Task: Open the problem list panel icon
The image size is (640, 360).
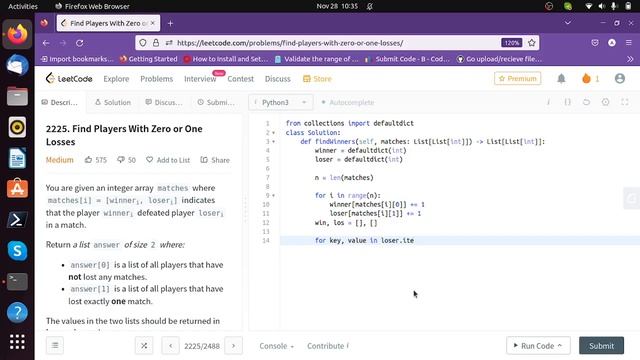Action: point(55,346)
